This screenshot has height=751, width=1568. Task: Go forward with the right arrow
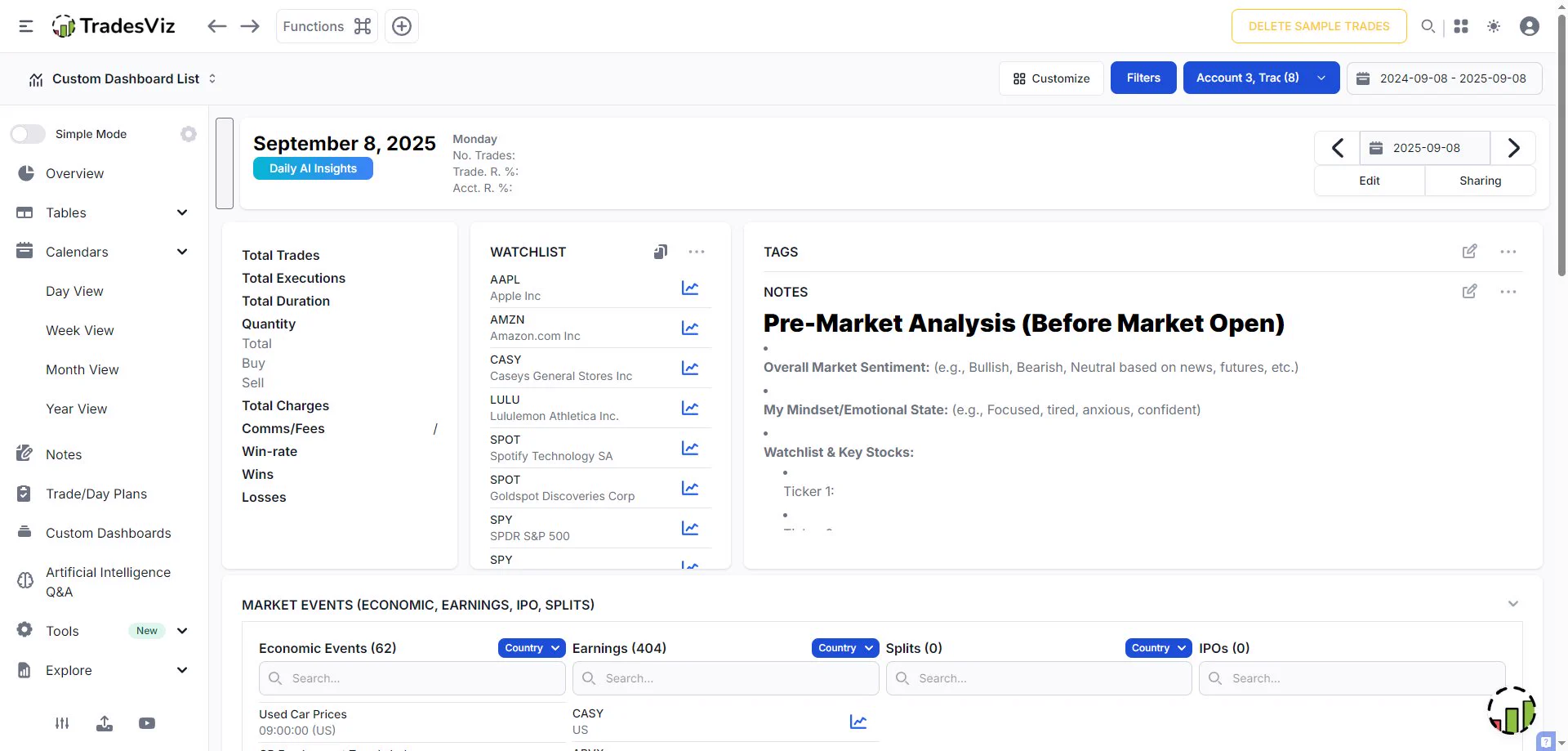click(x=250, y=26)
